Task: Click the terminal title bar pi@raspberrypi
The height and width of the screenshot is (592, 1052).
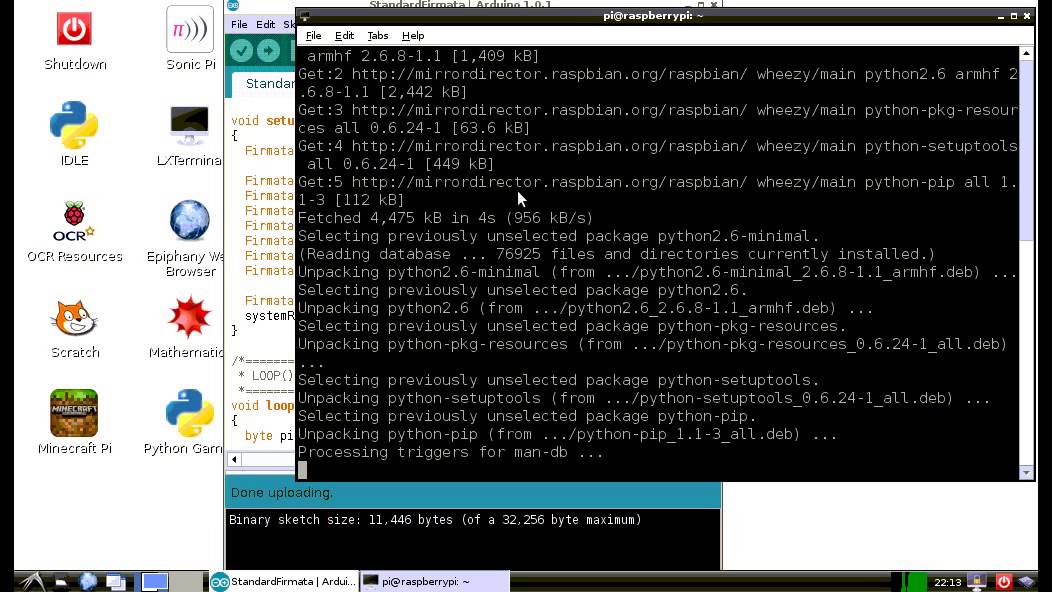Action: tap(653, 15)
